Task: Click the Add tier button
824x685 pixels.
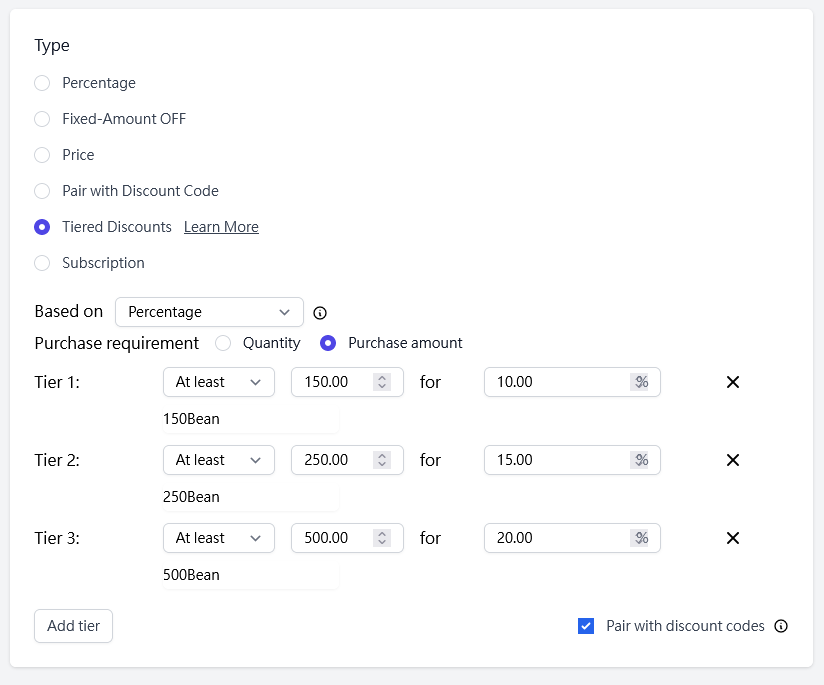Action: 73,626
